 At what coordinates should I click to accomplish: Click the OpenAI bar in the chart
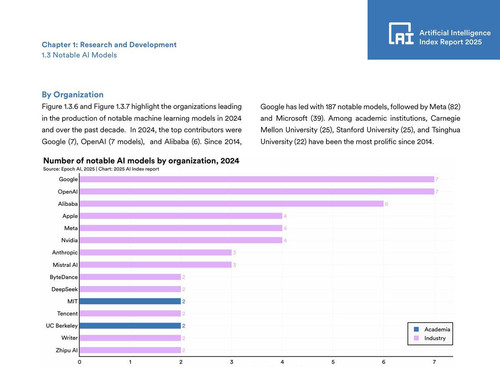click(x=257, y=191)
